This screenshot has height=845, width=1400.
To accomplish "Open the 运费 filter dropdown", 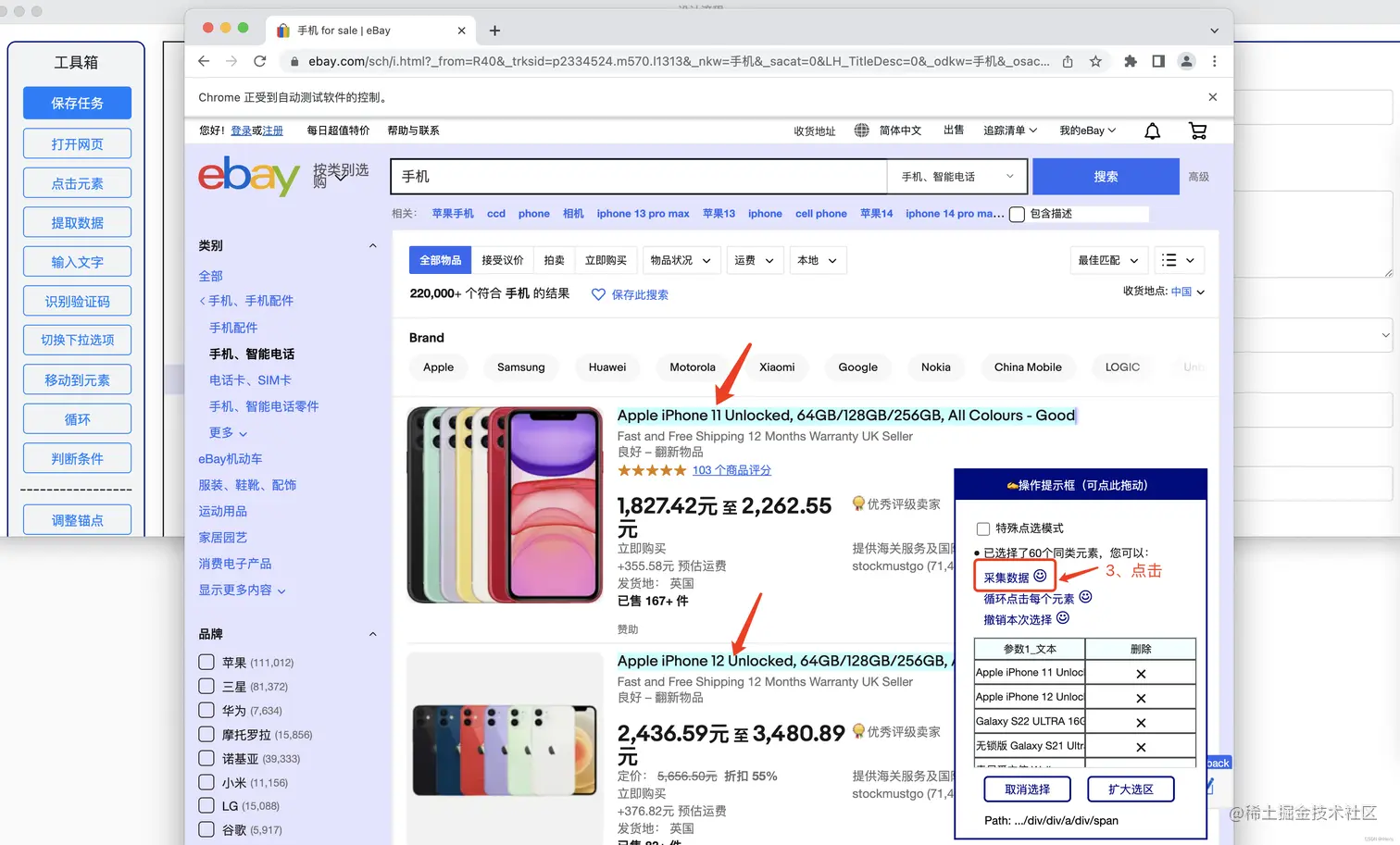I will point(754,260).
